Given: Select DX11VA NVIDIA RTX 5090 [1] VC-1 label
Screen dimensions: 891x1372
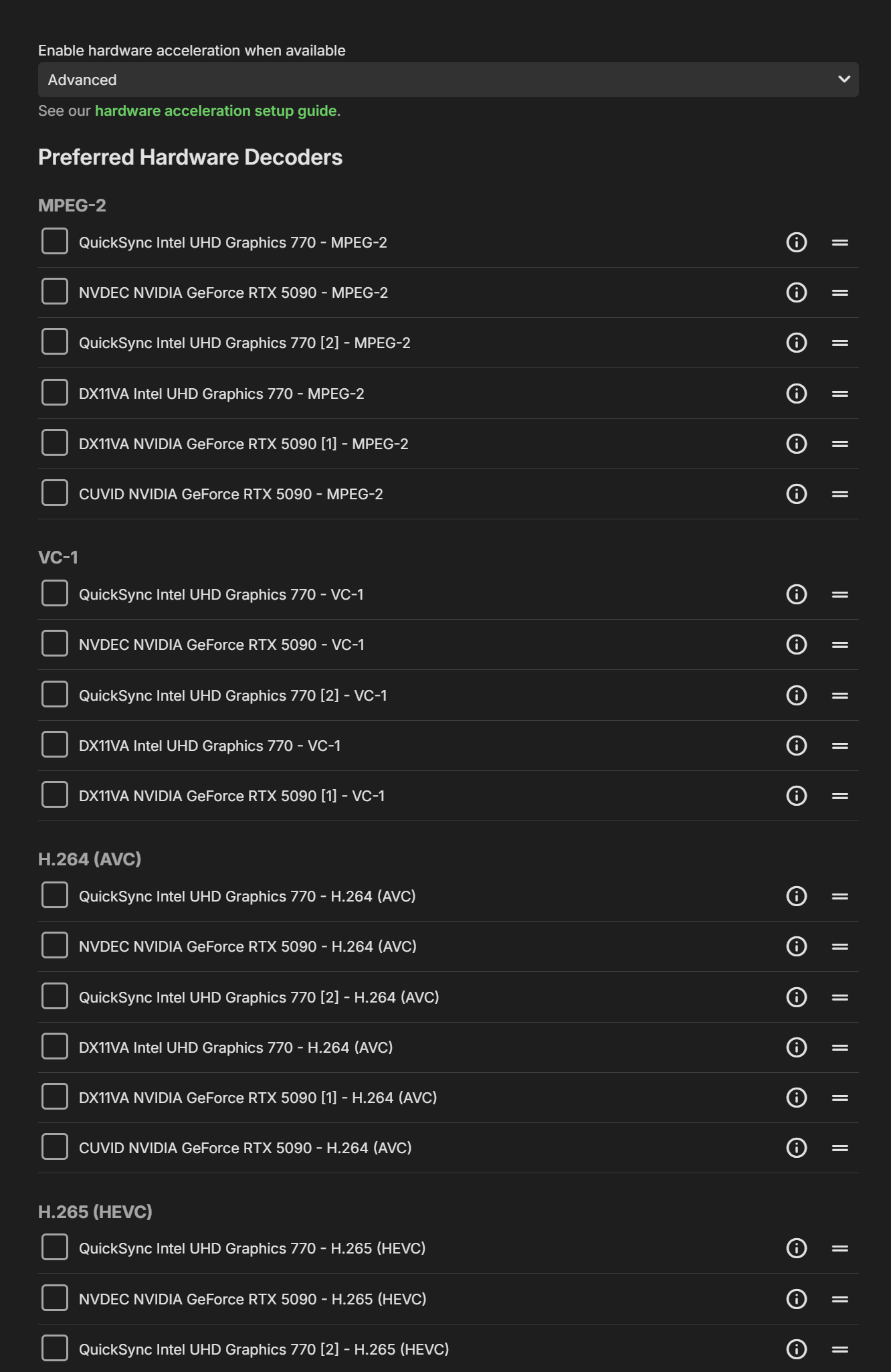Looking at the screenshot, I should tap(231, 796).
